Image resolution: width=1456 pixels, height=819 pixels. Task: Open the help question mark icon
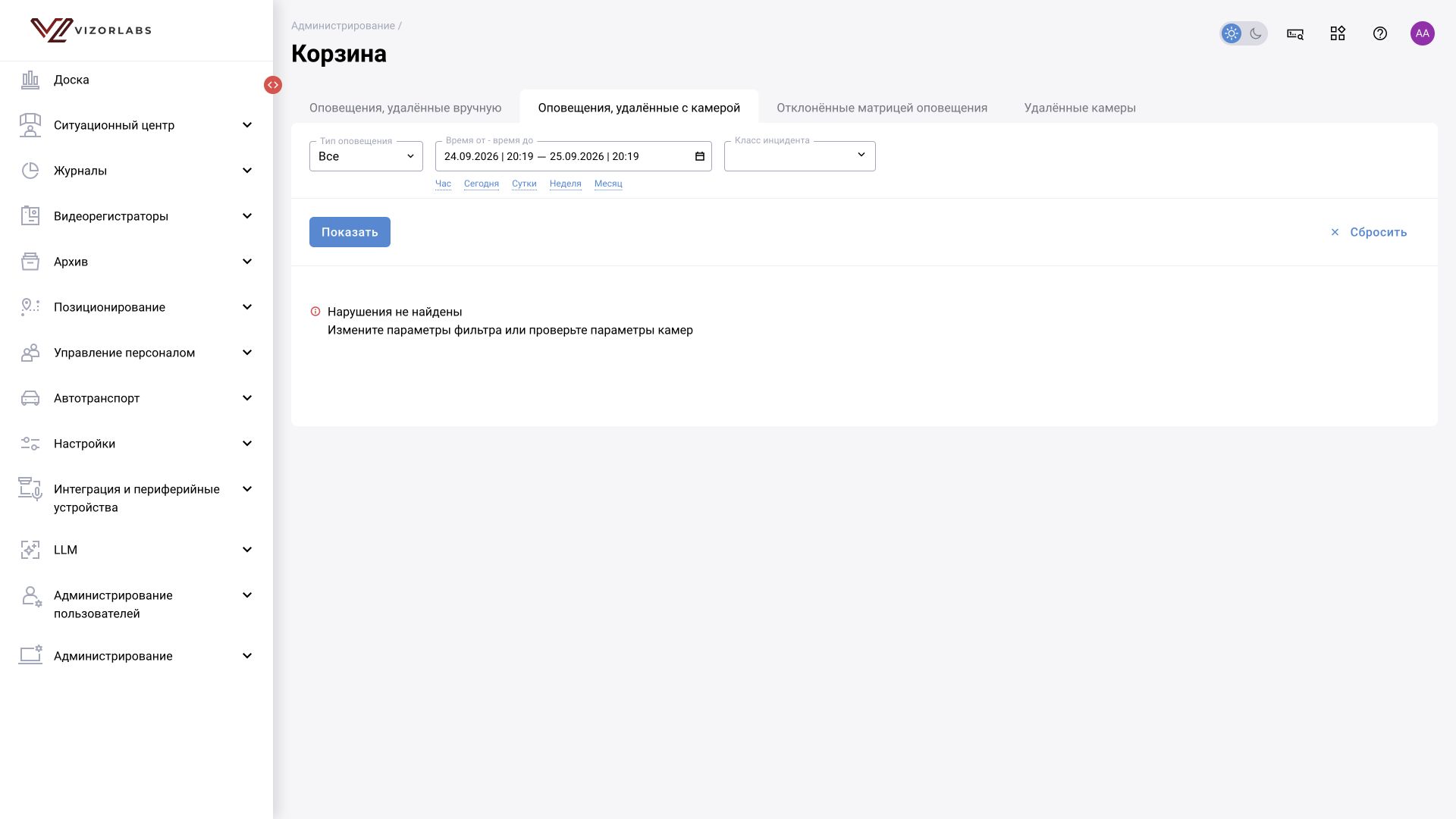coord(1380,33)
